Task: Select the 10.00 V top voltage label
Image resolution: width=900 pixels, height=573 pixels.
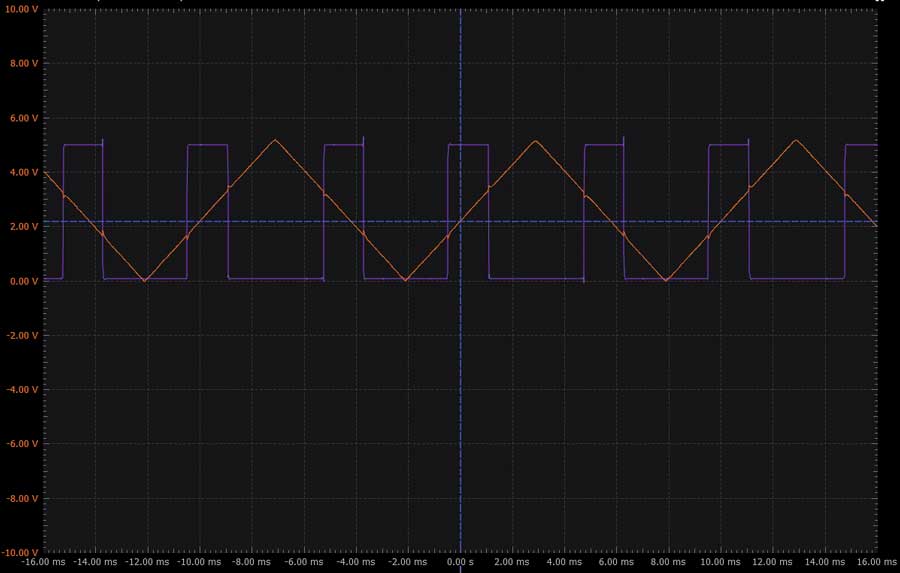Action: 21,9
